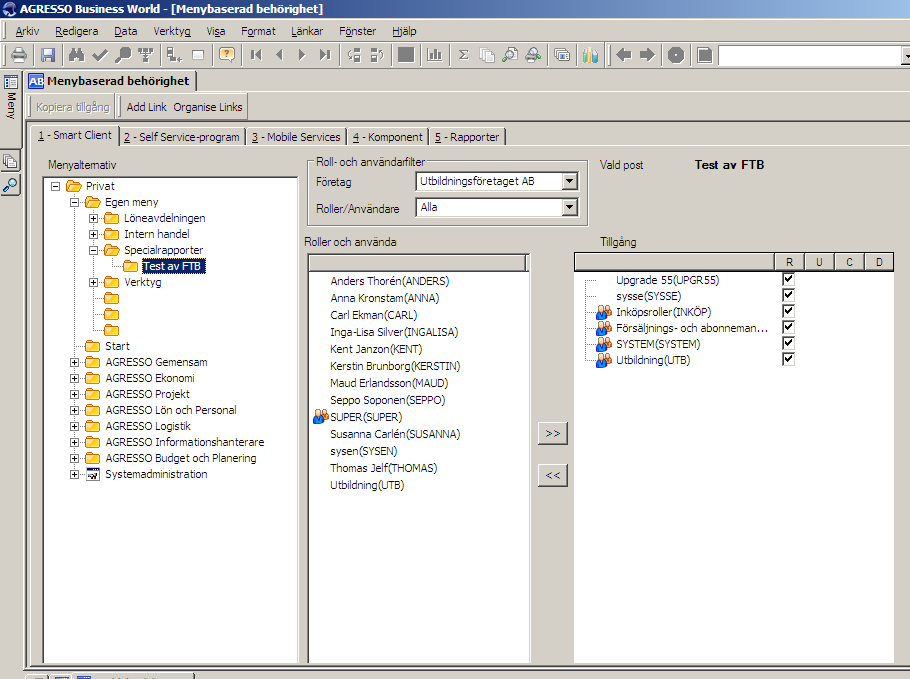This screenshot has height=679, width=910.
Task: Click Kopiera tillgång button
Action: click(73, 107)
